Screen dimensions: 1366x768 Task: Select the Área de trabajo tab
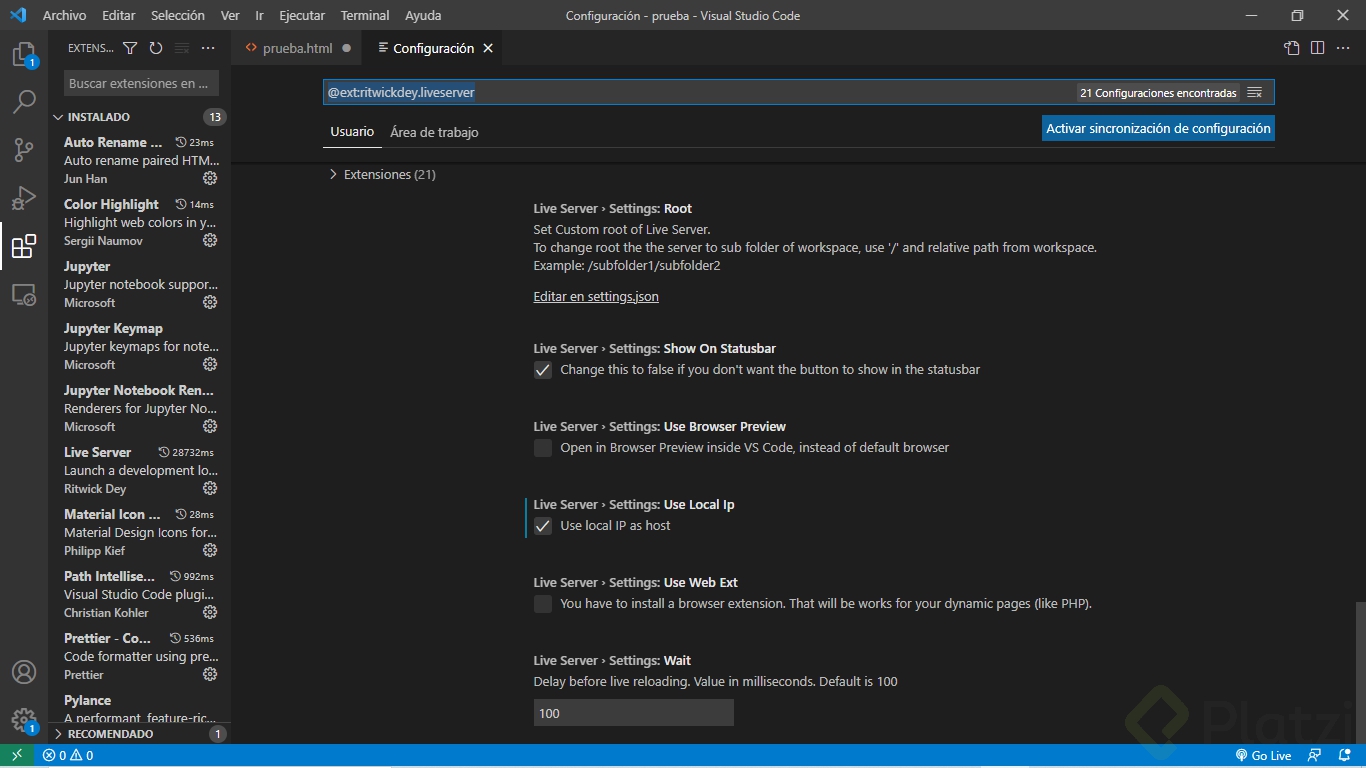pos(434,132)
